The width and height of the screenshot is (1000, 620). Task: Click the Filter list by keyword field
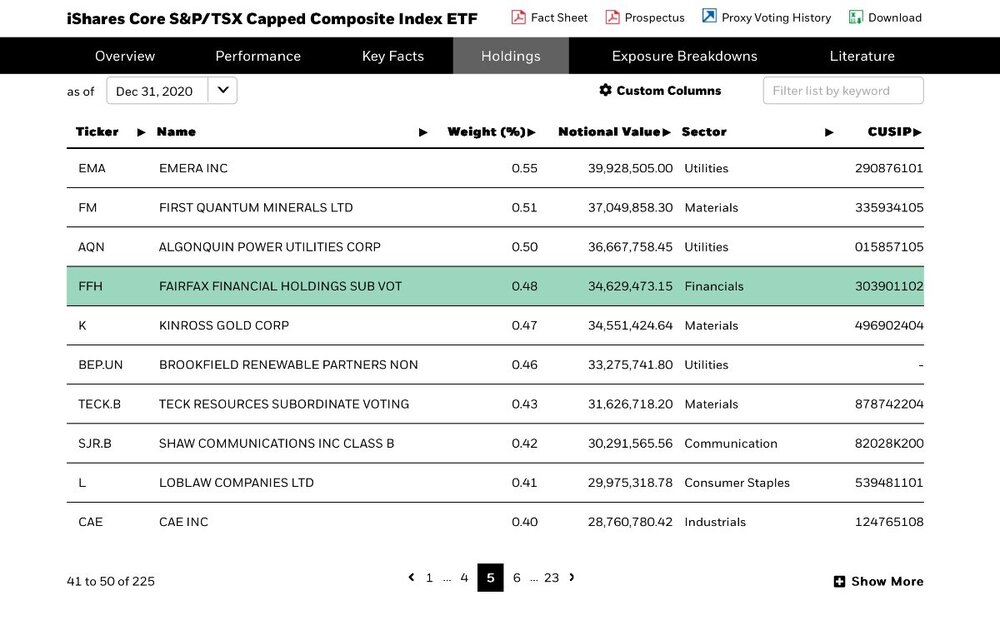(x=843, y=91)
